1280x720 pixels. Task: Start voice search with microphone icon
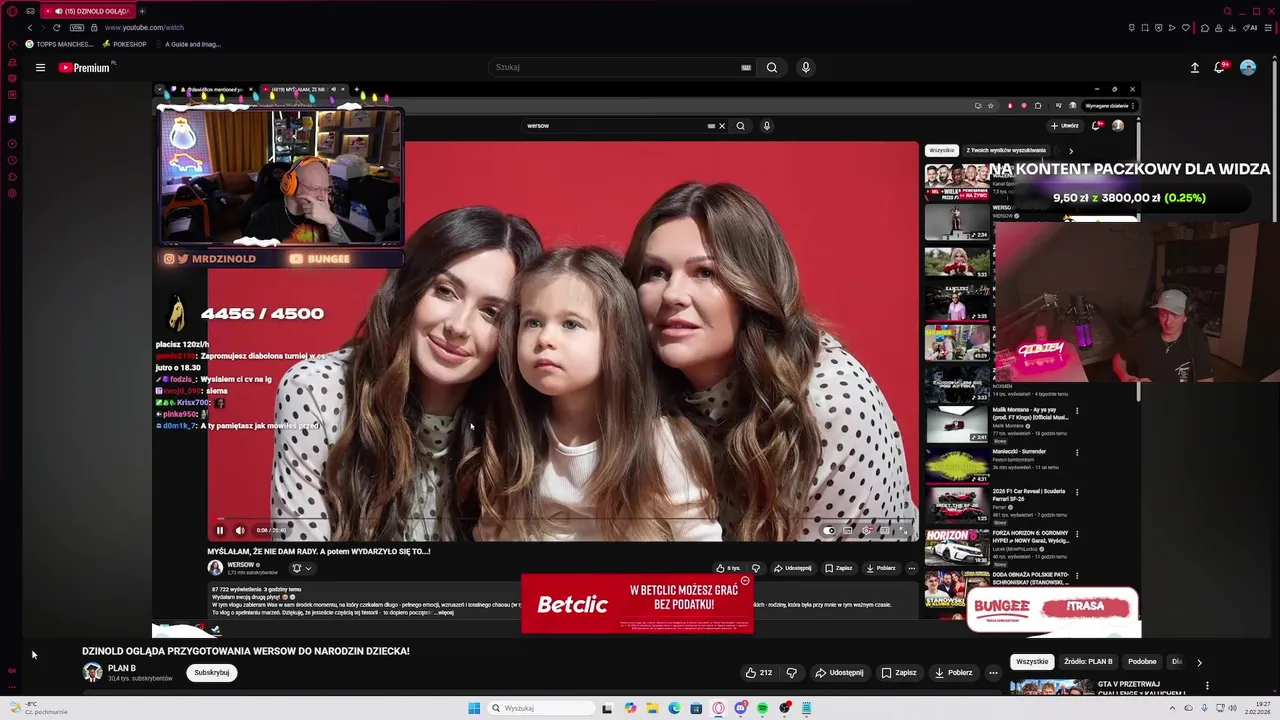coord(806,67)
